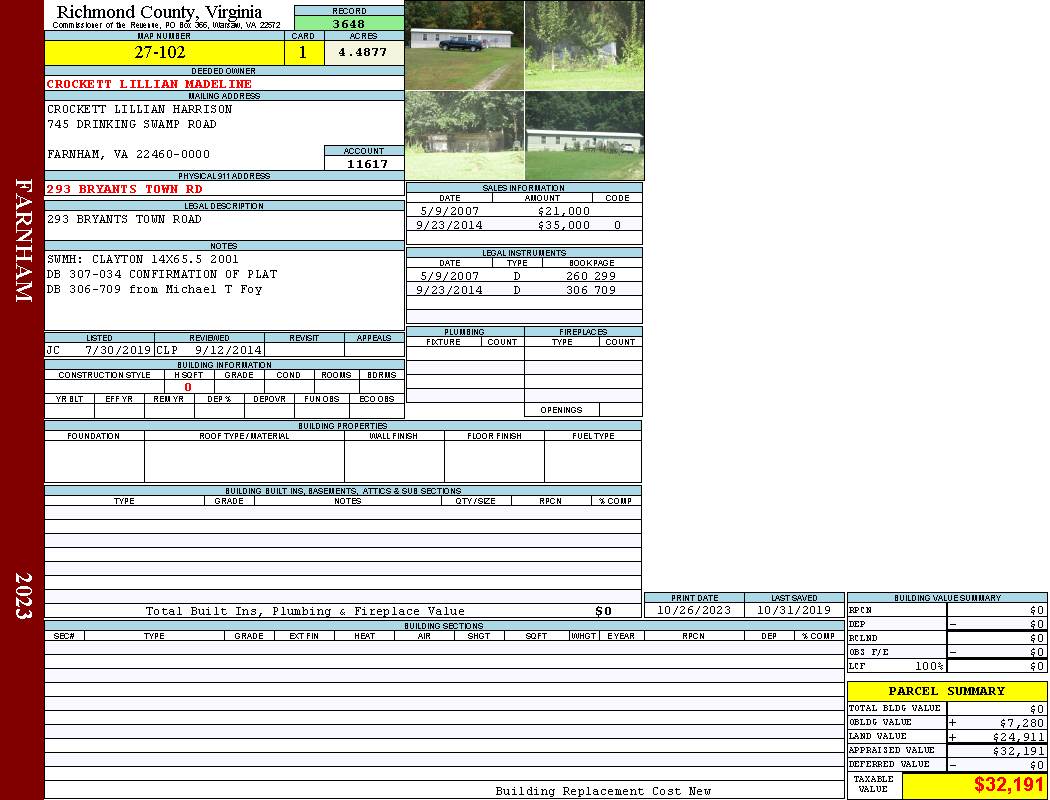Click the account number 11617
1050x800 pixels.
coord(364,163)
